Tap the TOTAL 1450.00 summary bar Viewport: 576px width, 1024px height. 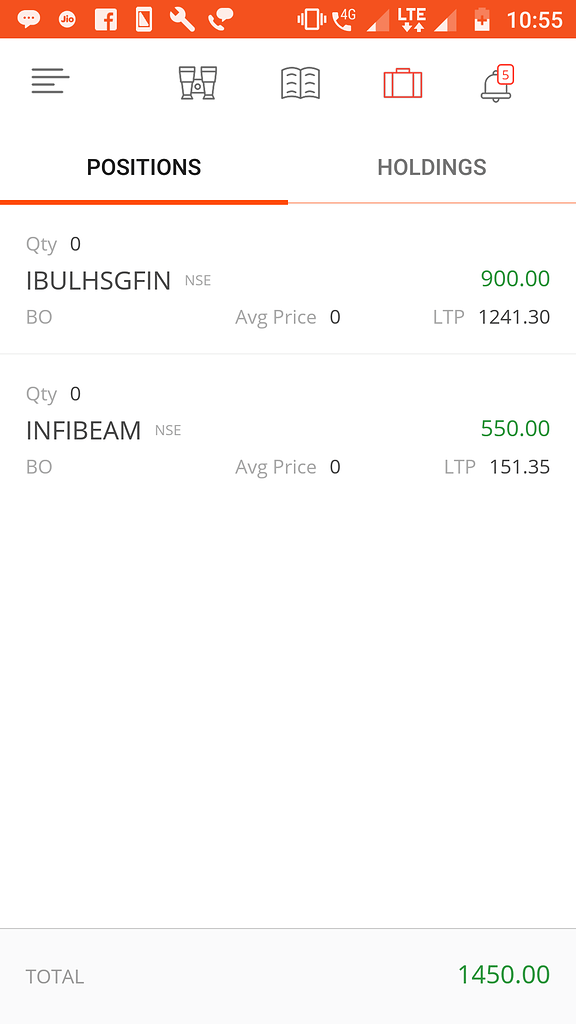click(x=288, y=976)
